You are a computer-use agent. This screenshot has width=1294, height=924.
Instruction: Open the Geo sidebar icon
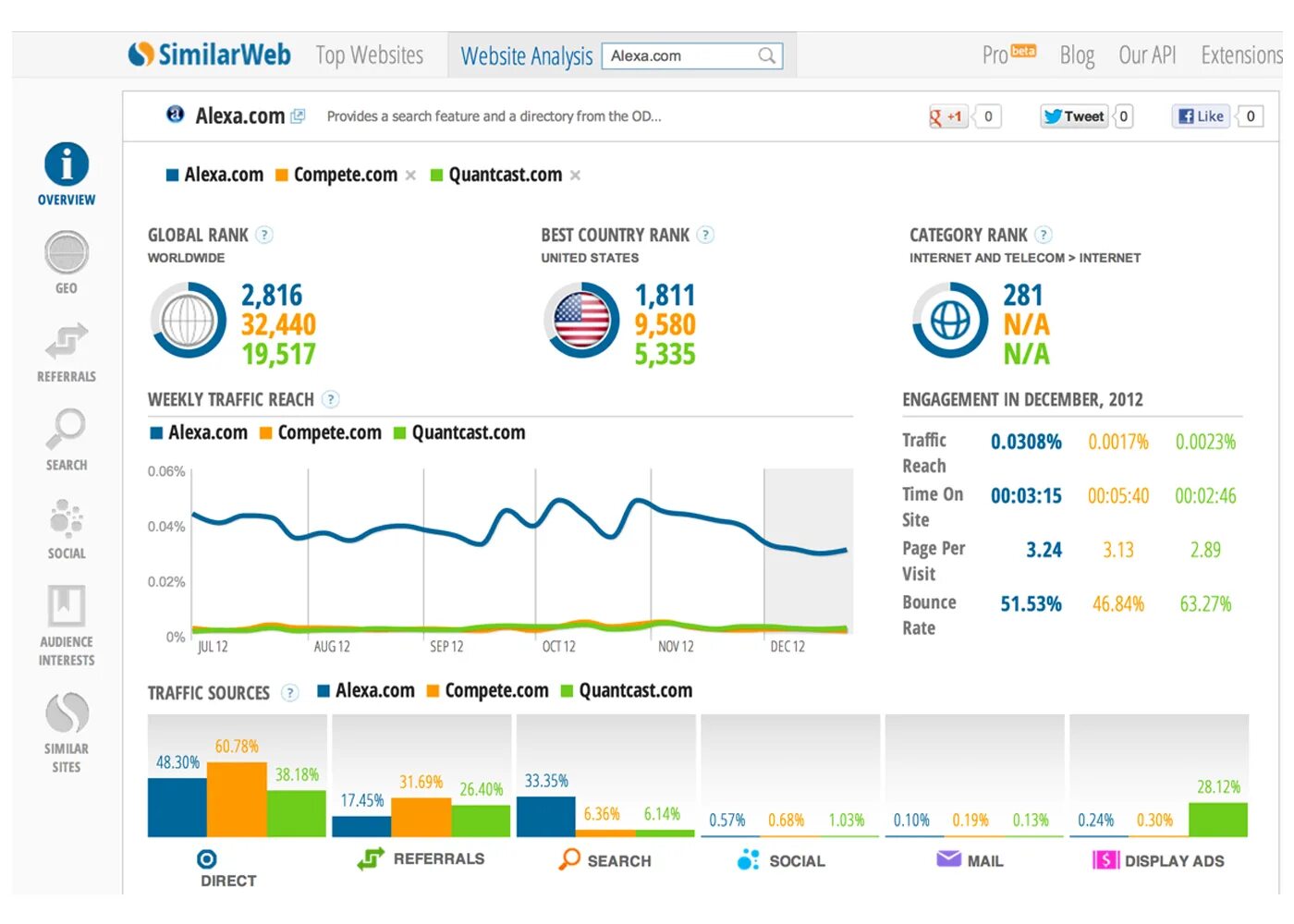click(x=67, y=252)
